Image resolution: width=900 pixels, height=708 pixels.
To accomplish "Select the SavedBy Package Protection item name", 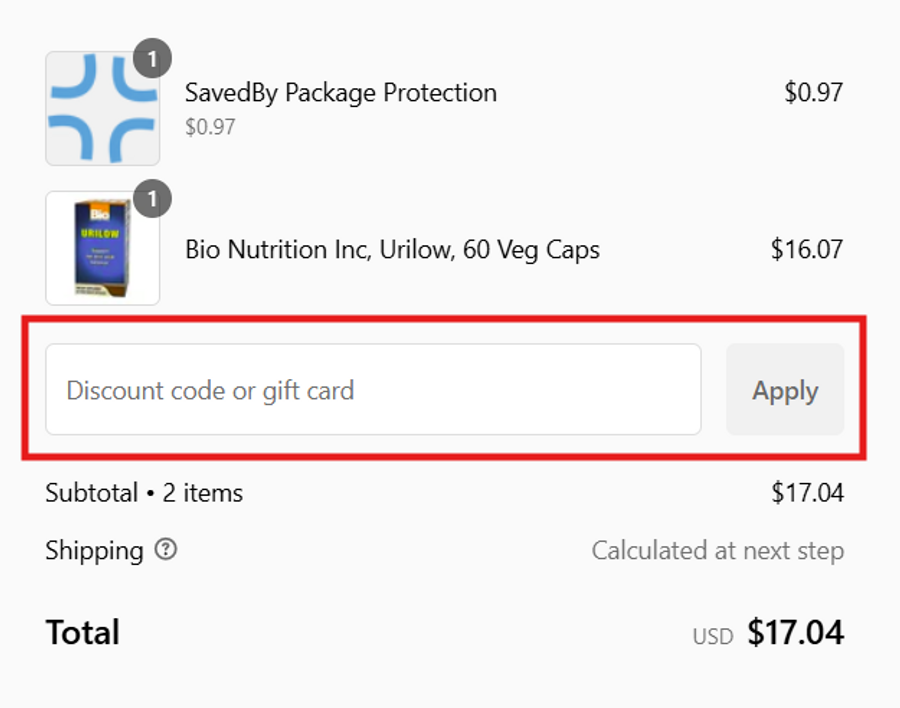I will [x=340, y=93].
